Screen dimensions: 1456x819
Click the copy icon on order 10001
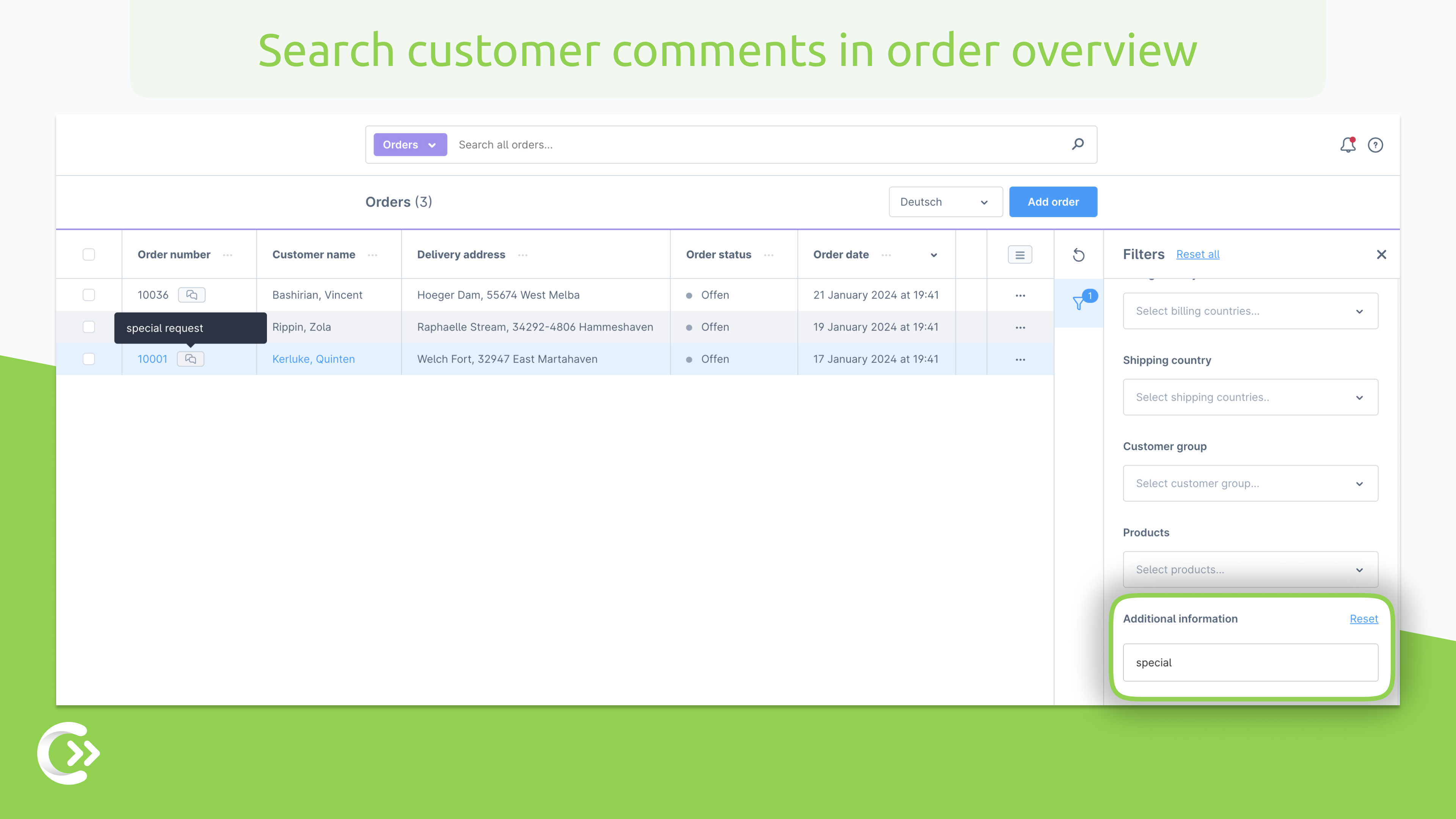(192, 358)
